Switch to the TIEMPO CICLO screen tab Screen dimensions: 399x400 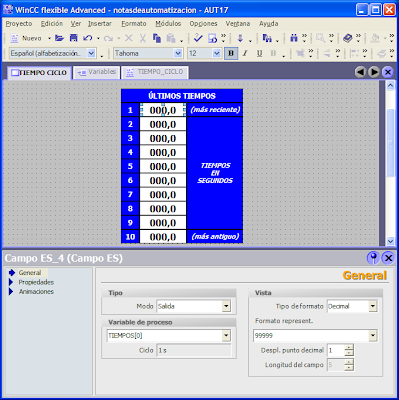point(39,73)
